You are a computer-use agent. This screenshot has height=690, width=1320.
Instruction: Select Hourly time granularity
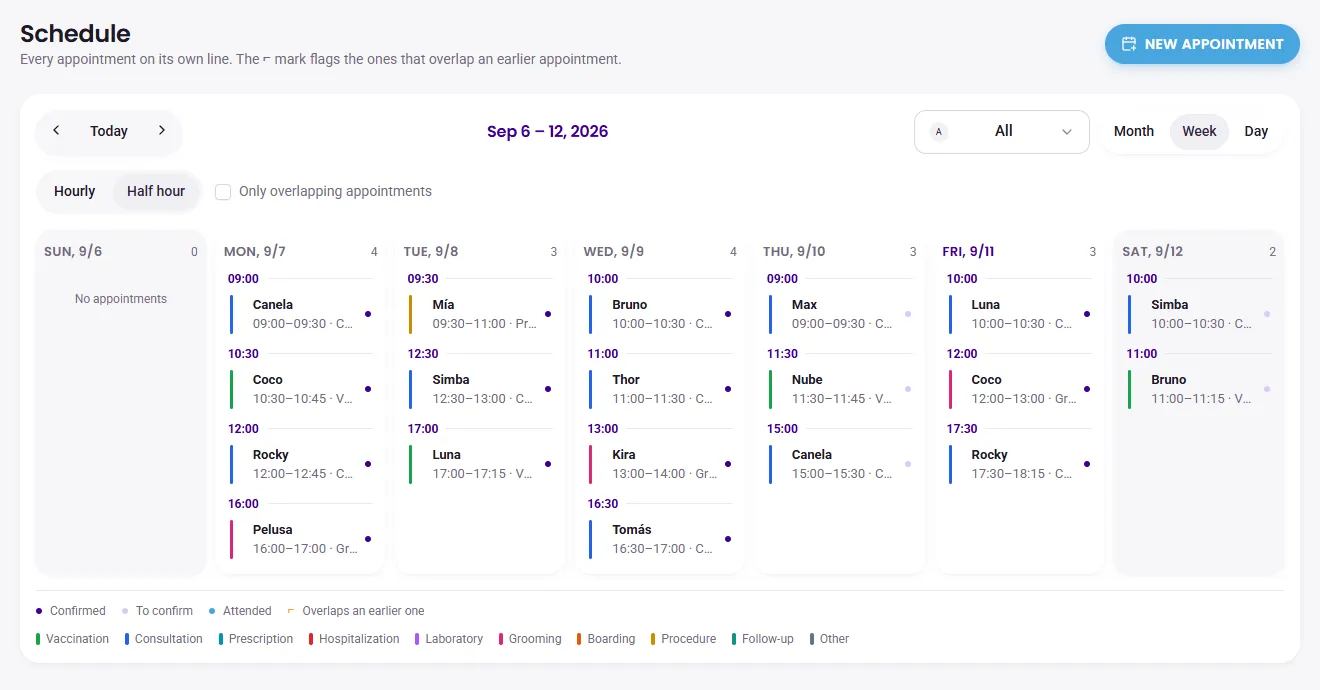coord(75,191)
